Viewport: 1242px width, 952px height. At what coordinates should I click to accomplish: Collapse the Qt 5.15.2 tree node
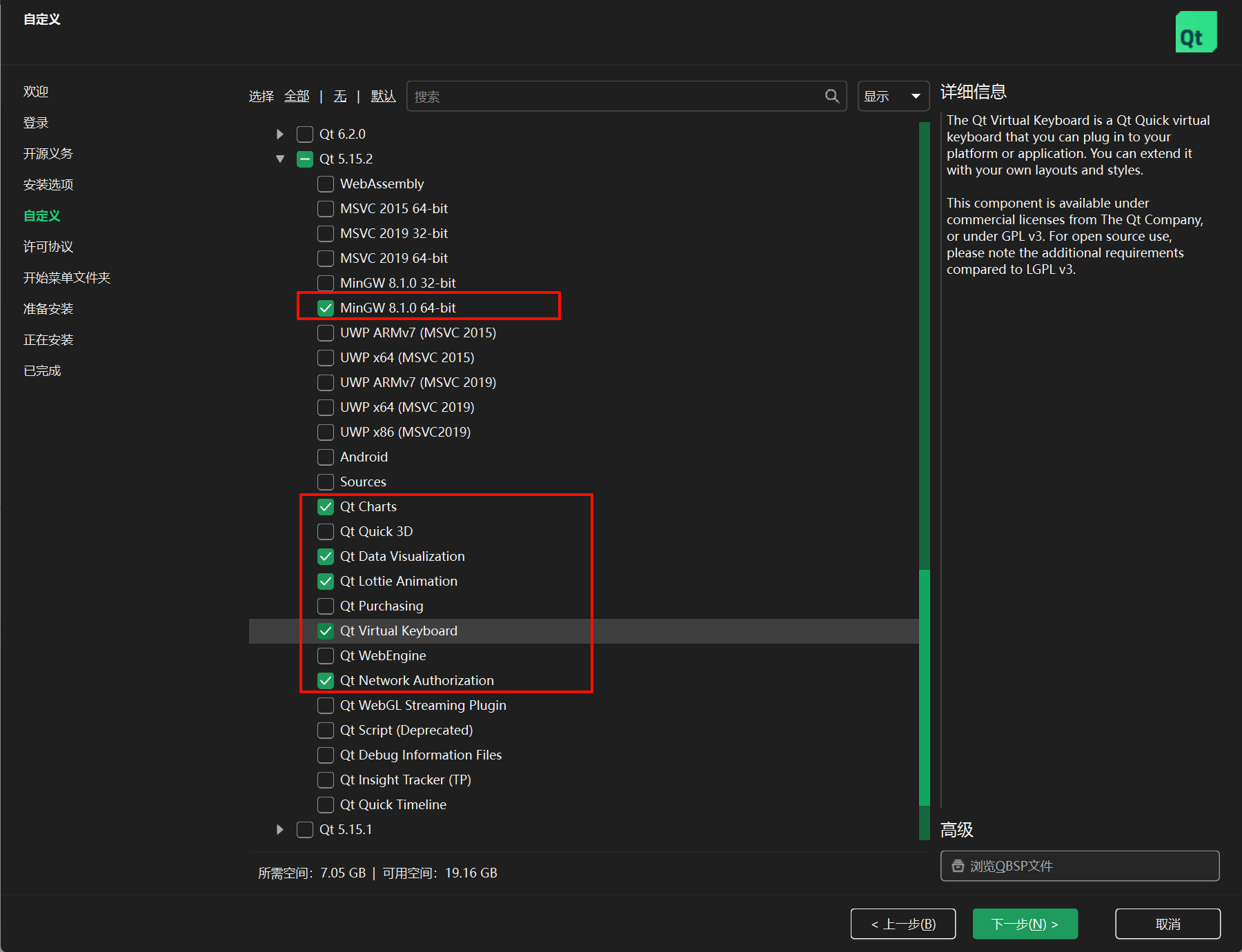click(x=279, y=159)
